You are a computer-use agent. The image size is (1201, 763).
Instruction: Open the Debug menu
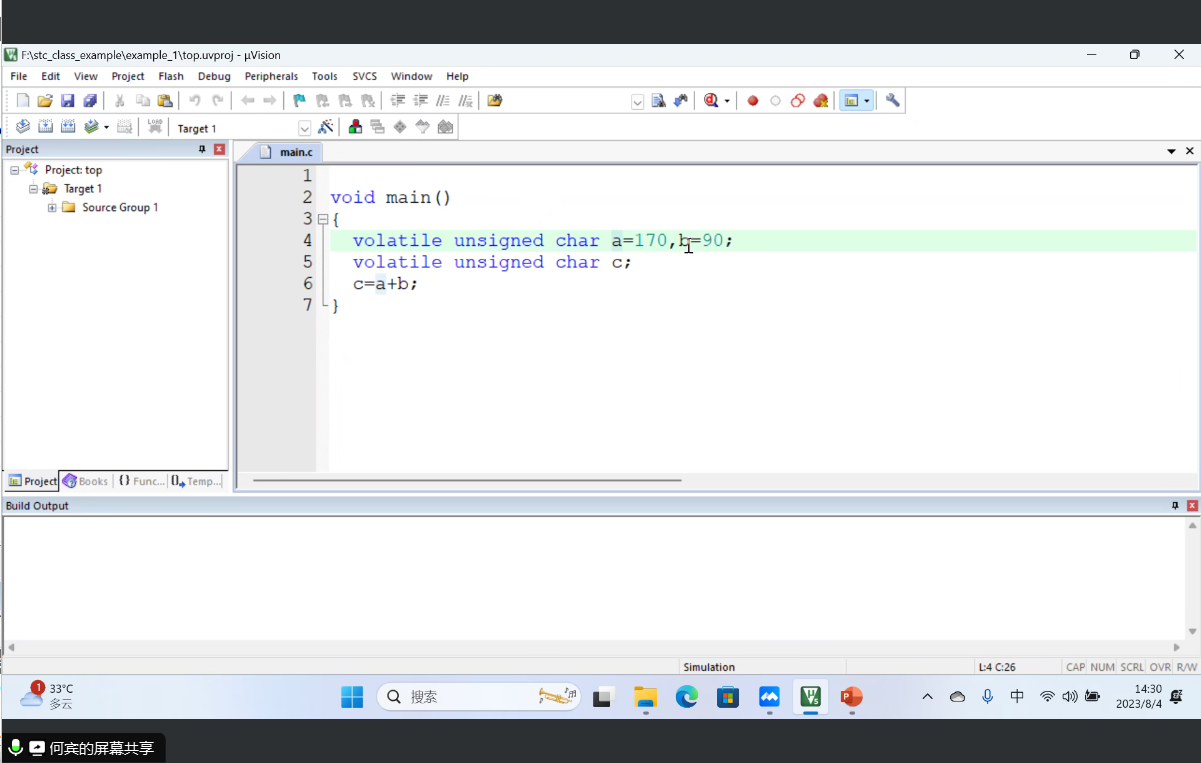pos(214,76)
